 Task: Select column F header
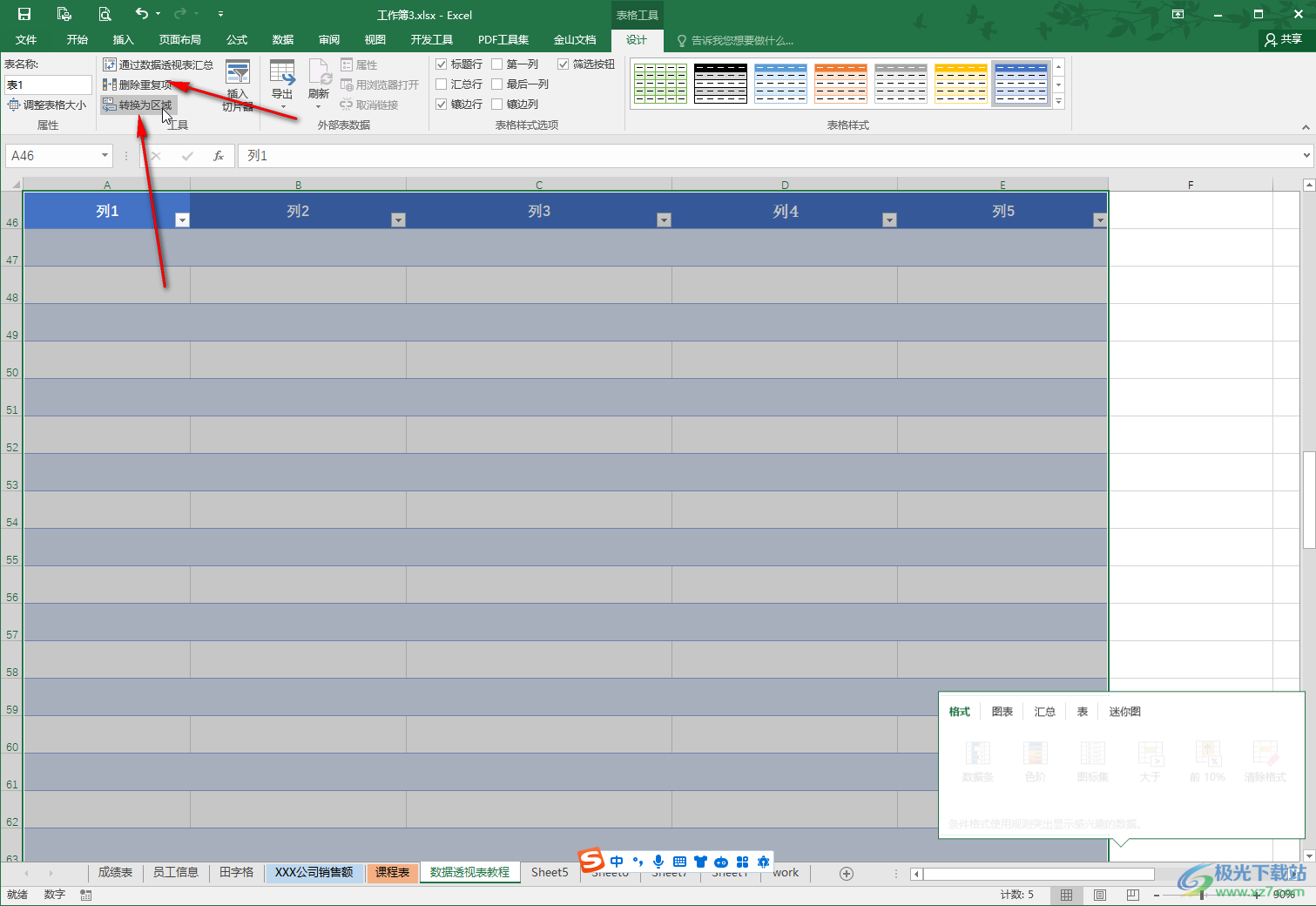click(1191, 185)
